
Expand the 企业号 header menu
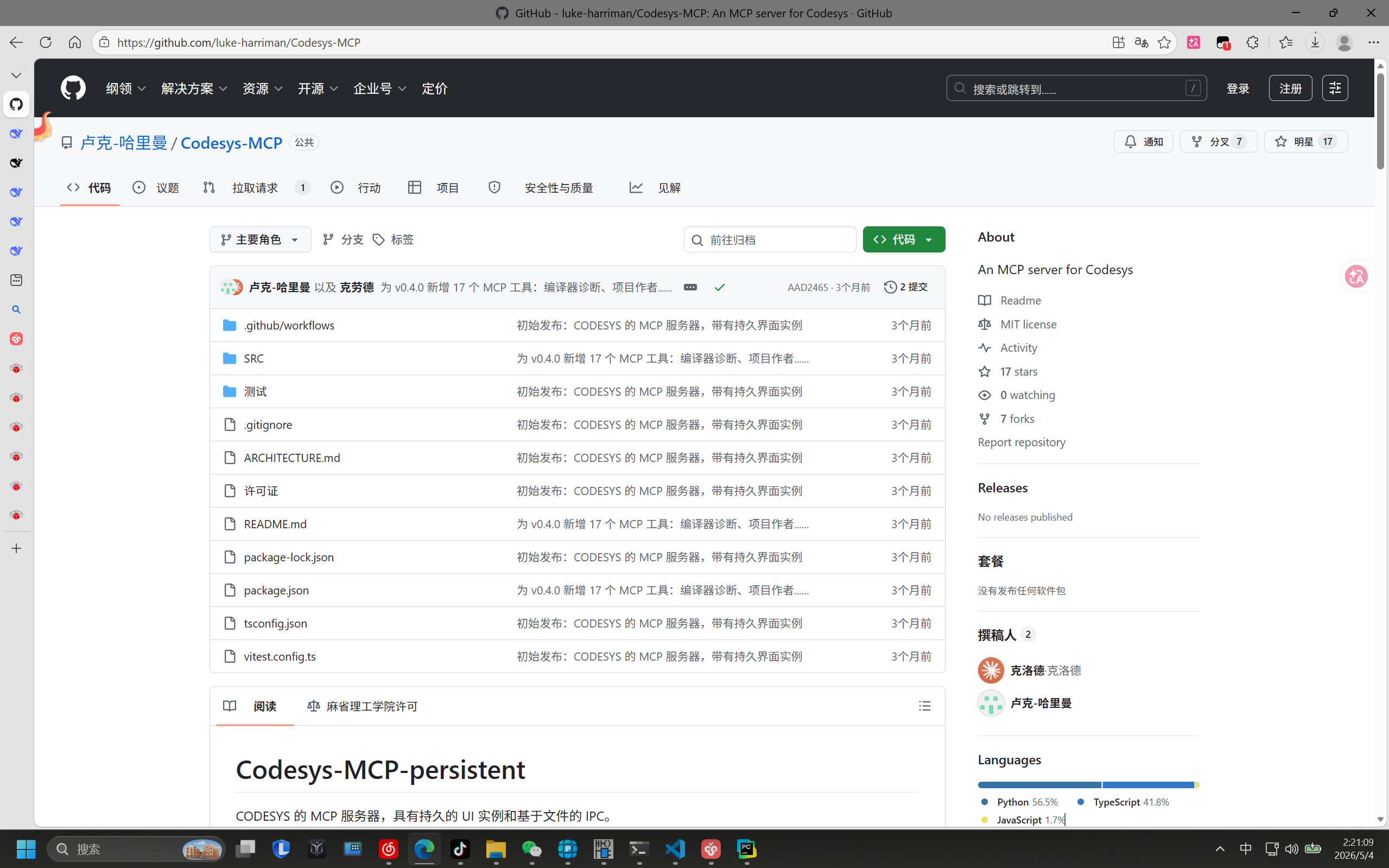380,88
